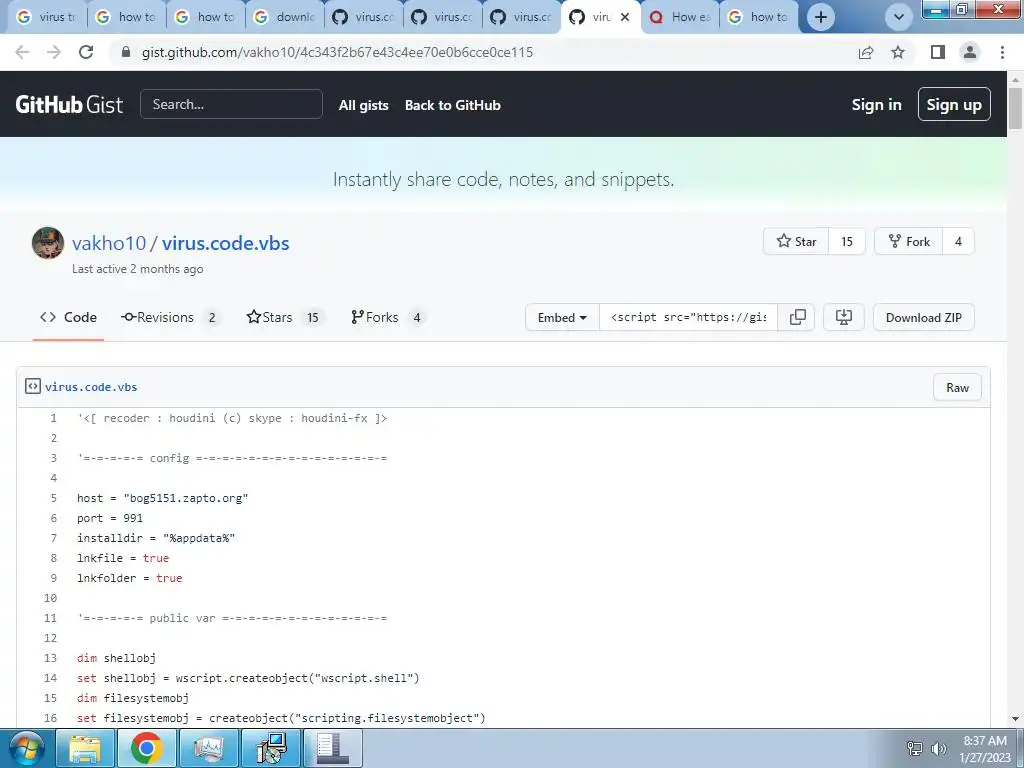Image resolution: width=1024 pixels, height=768 pixels.
Task: Select the Code tab
Action: click(69, 317)
